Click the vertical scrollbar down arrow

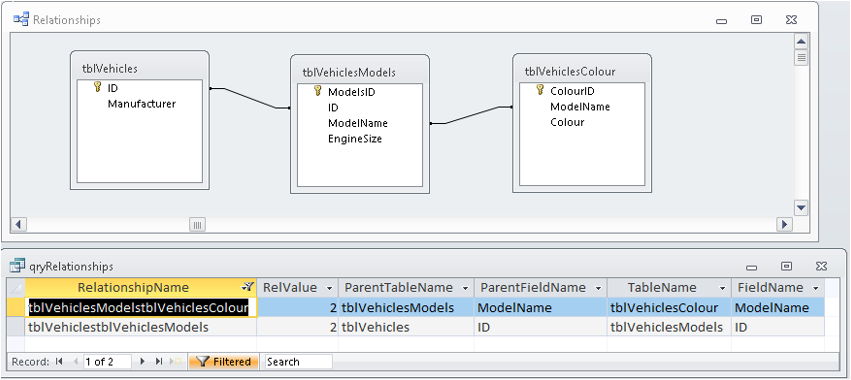[801, 207]
